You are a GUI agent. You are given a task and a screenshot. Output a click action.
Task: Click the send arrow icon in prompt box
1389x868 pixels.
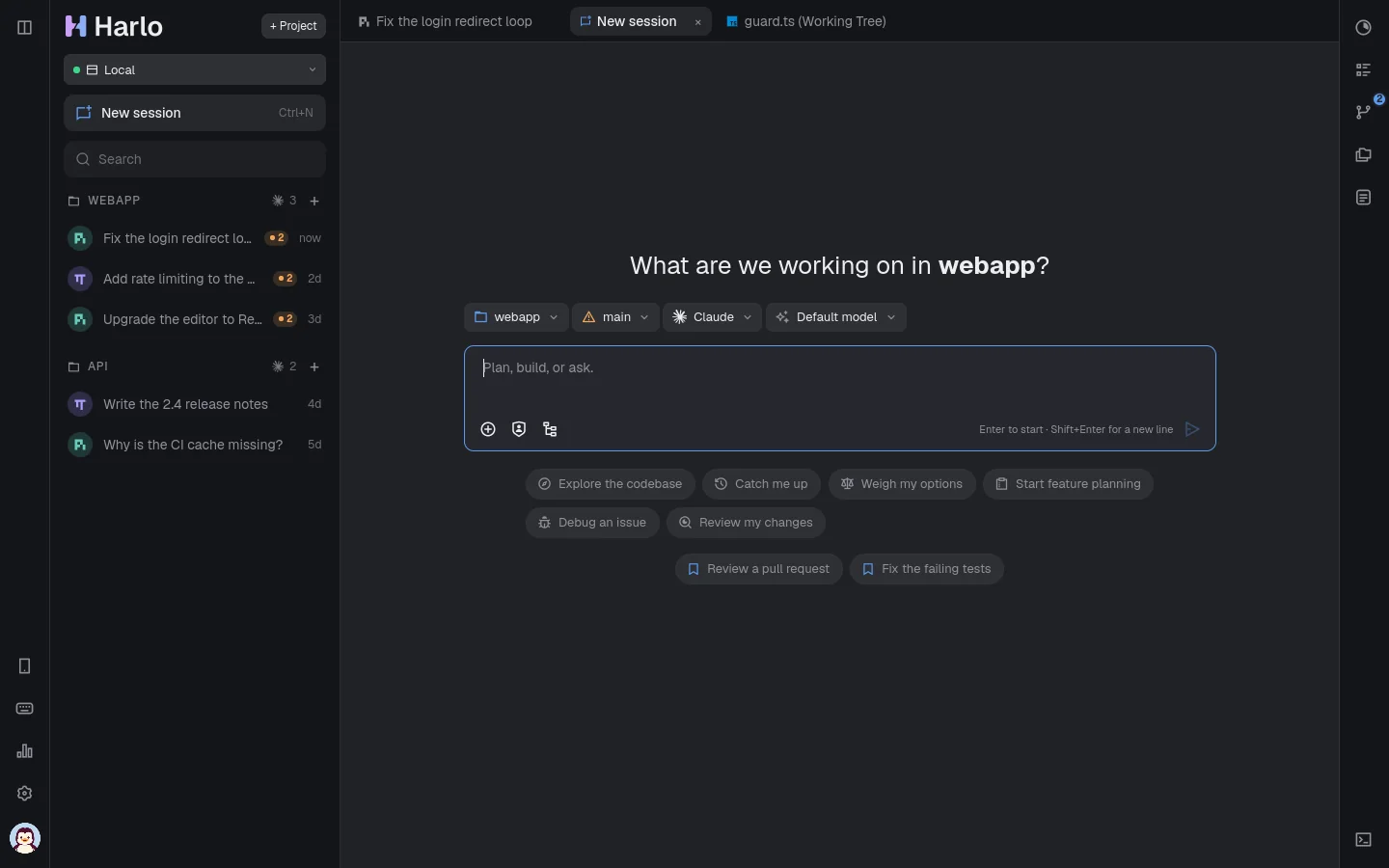pyautogui.click(x=1192, y=429)
